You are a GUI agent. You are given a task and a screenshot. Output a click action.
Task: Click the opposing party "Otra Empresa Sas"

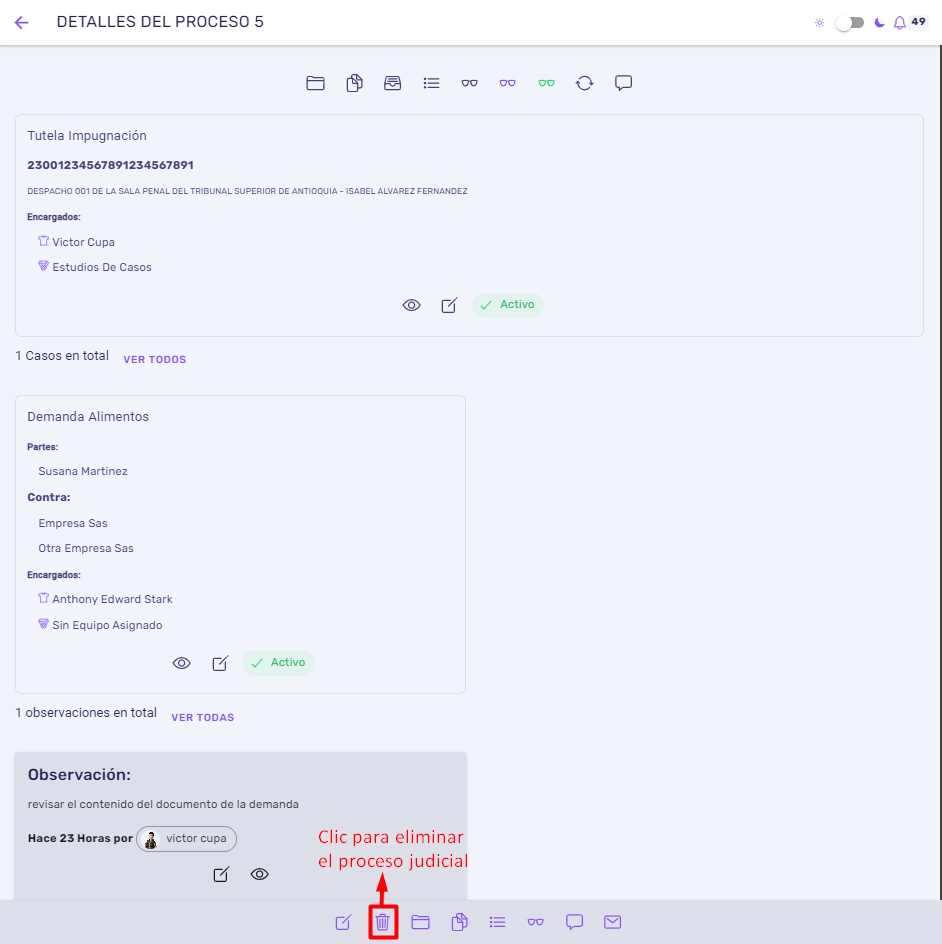pyautogui.click(x=85, y=548)
